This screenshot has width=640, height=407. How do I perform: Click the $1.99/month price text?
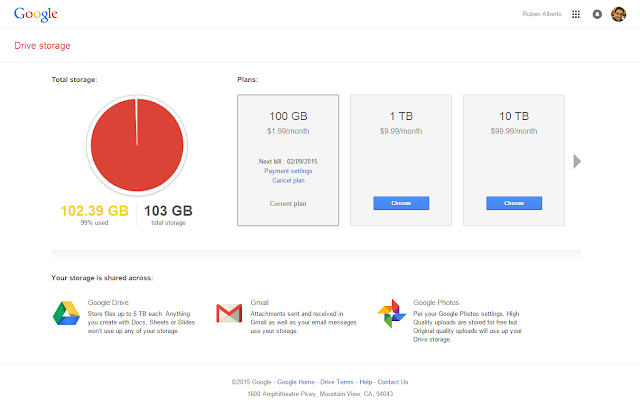click(288, 131)
